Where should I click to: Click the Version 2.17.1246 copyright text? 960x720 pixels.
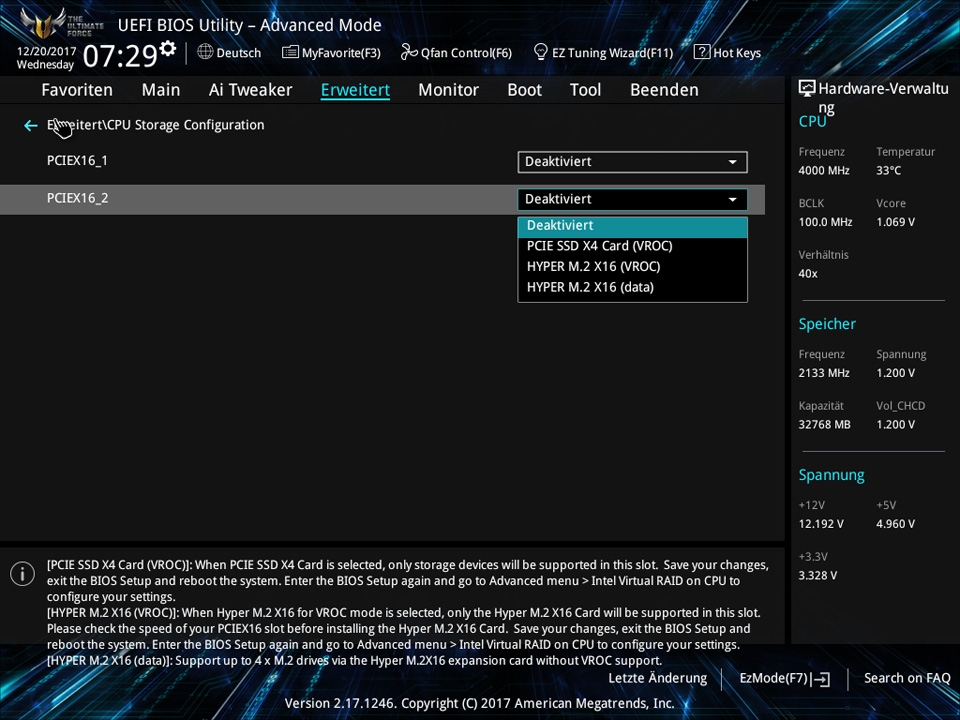(x=479, y=703)
